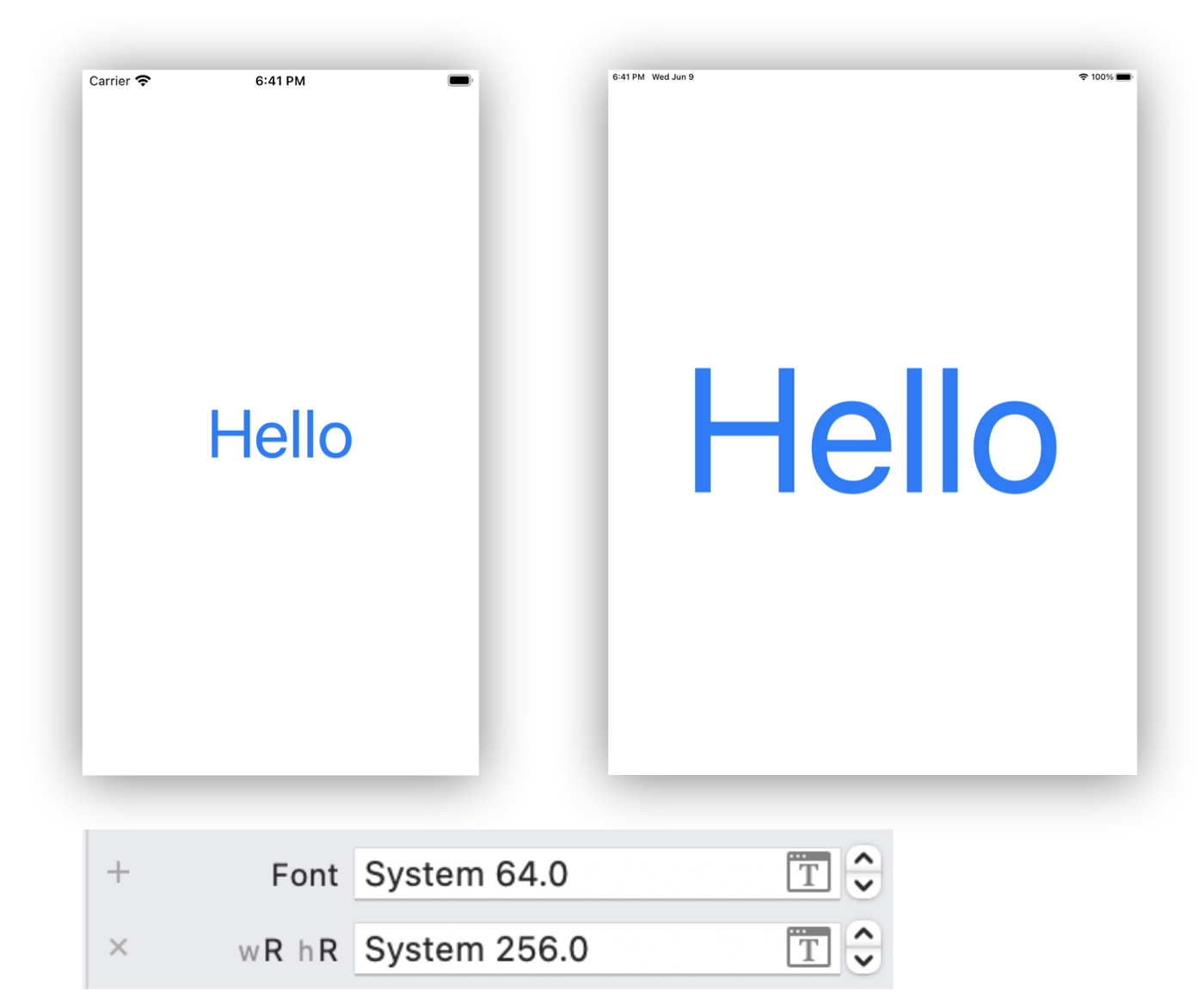Tap the Carrier text in iPhone status bar
This screenshot has height=1003, width=1204.
click(x=109, y=81)
